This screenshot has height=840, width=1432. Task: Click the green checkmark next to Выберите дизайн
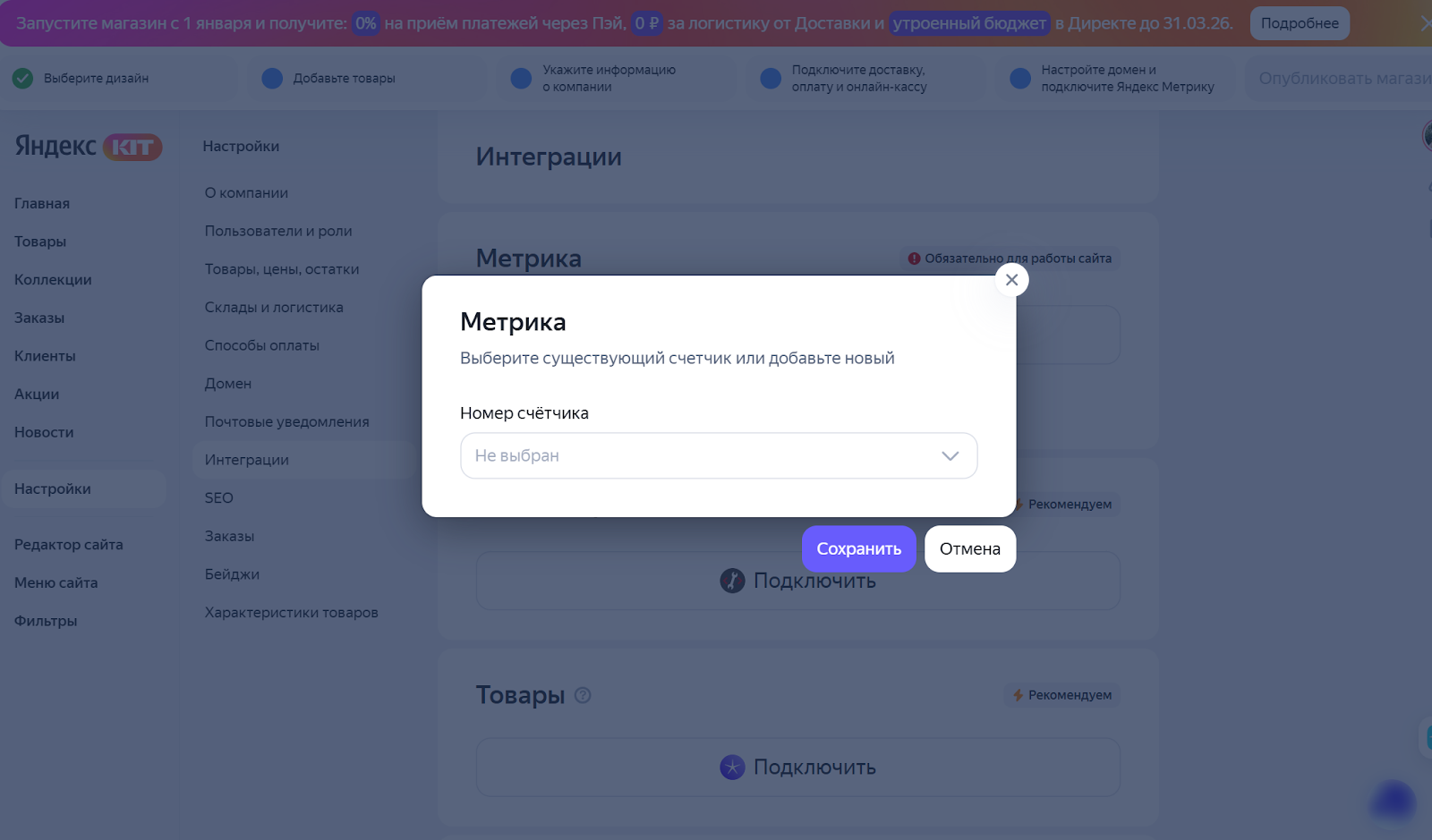coord(23,79)
